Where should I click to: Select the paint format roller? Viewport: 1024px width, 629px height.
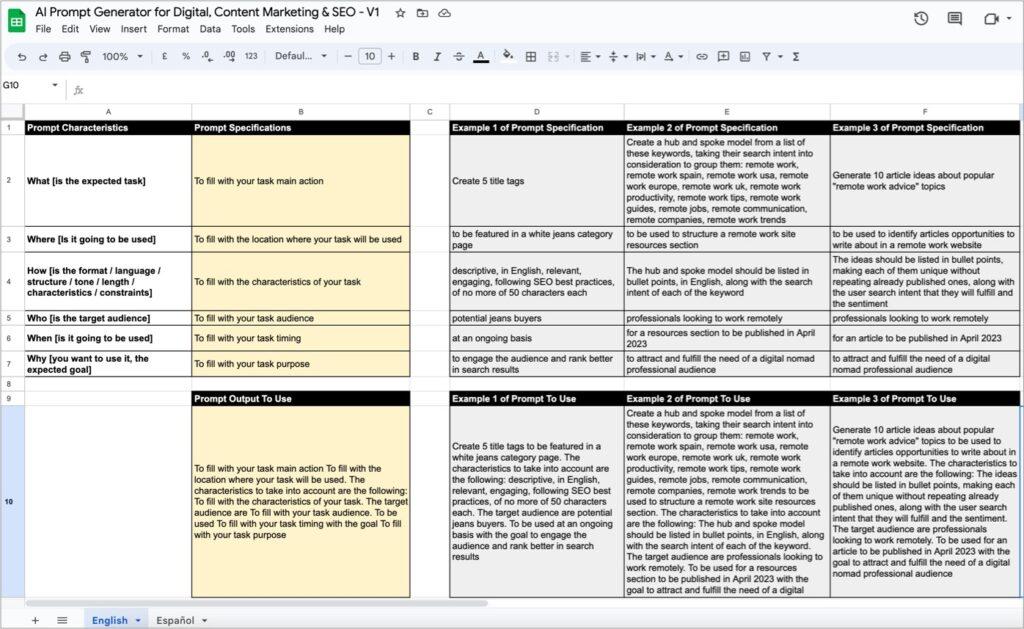(86, 57)
